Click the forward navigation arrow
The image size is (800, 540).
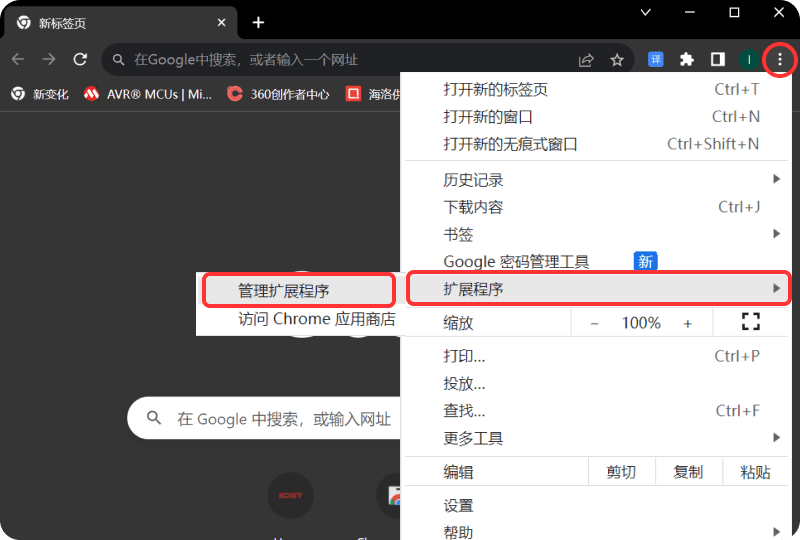click(x=49, y=60)
